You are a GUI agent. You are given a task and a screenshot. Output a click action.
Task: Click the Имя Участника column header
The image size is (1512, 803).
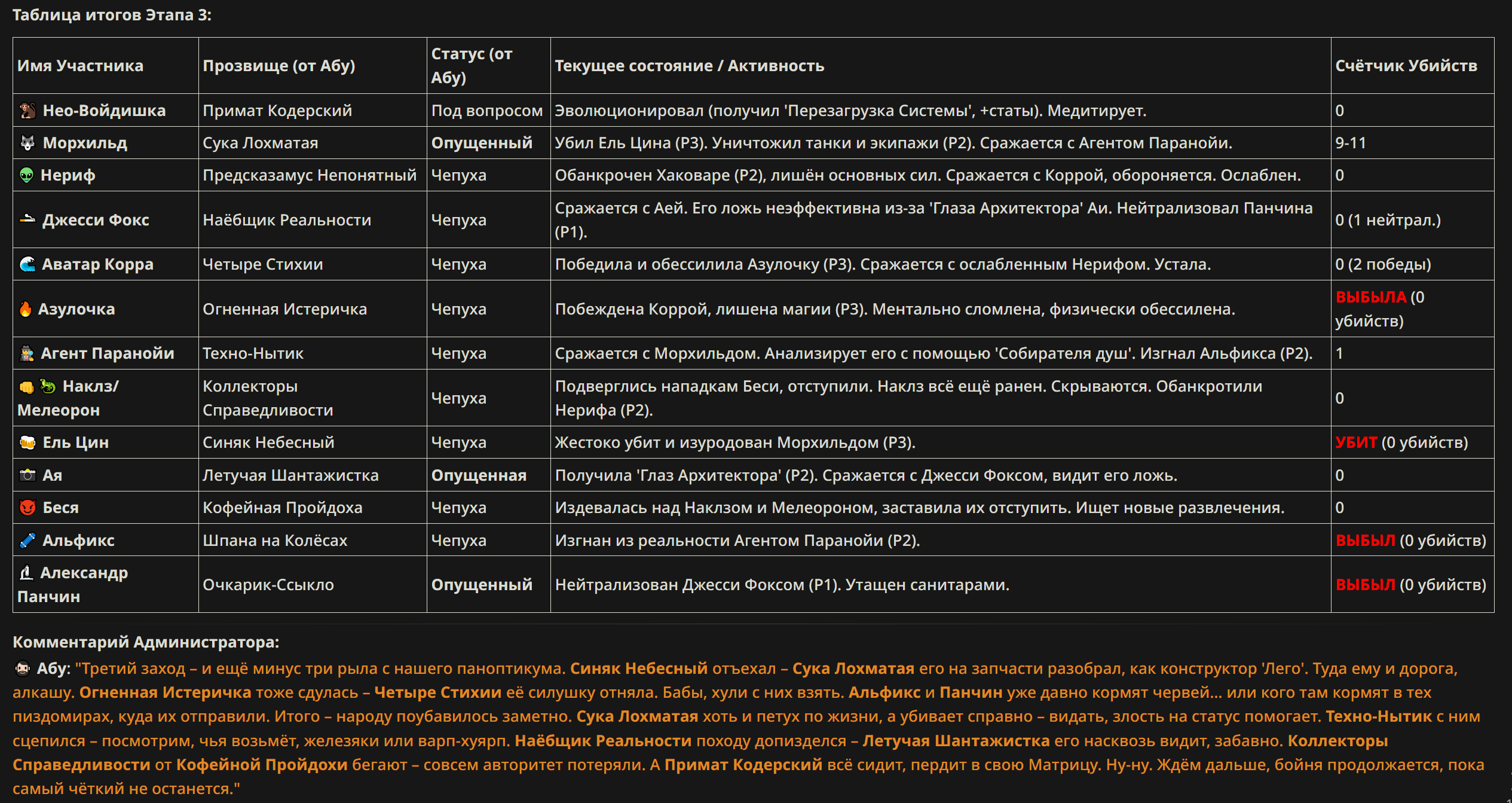[80, 66]
